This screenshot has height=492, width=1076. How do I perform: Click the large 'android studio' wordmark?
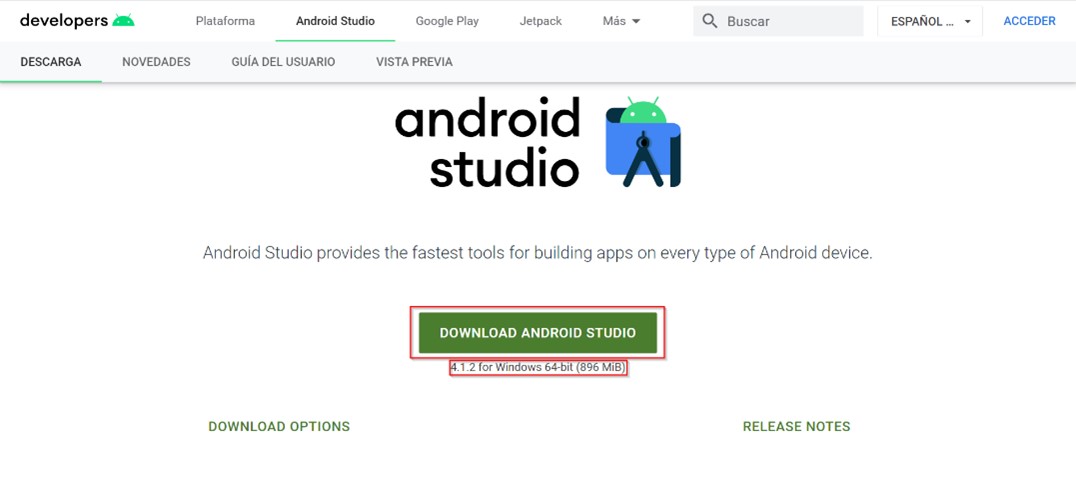487,144
